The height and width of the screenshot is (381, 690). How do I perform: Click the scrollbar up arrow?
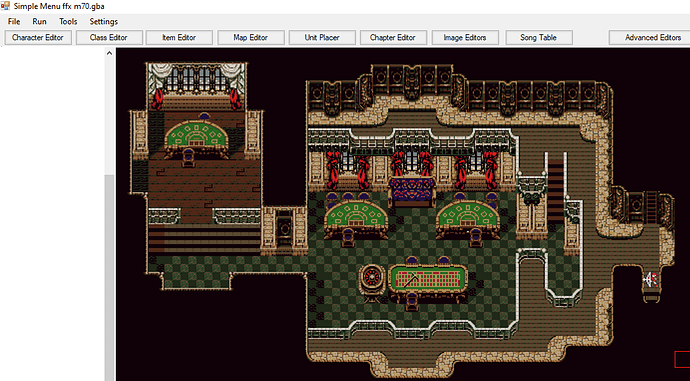click(x=109, y=53)
